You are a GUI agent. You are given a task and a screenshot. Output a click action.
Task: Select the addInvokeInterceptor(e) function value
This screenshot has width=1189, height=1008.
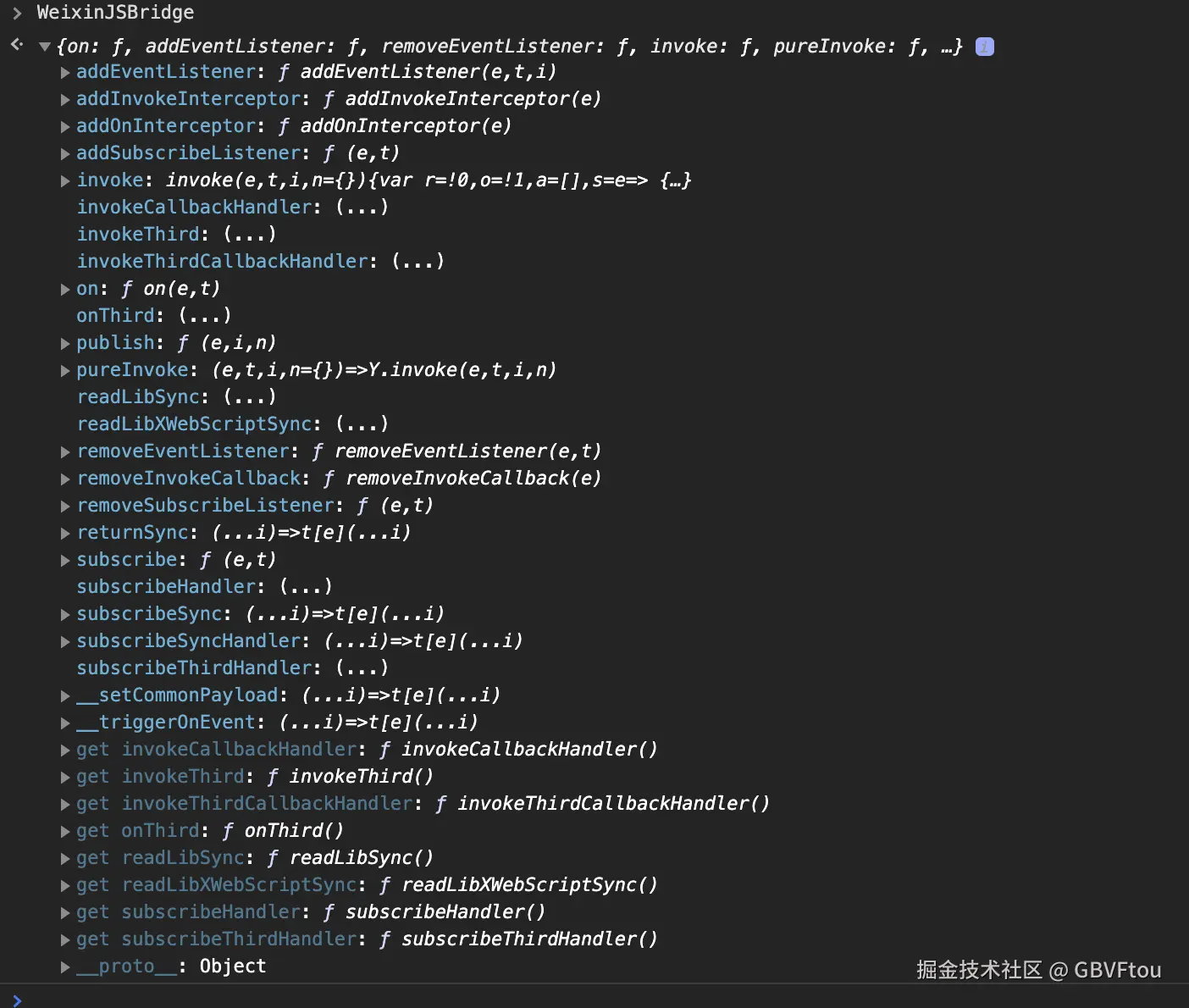coord(462,99)
